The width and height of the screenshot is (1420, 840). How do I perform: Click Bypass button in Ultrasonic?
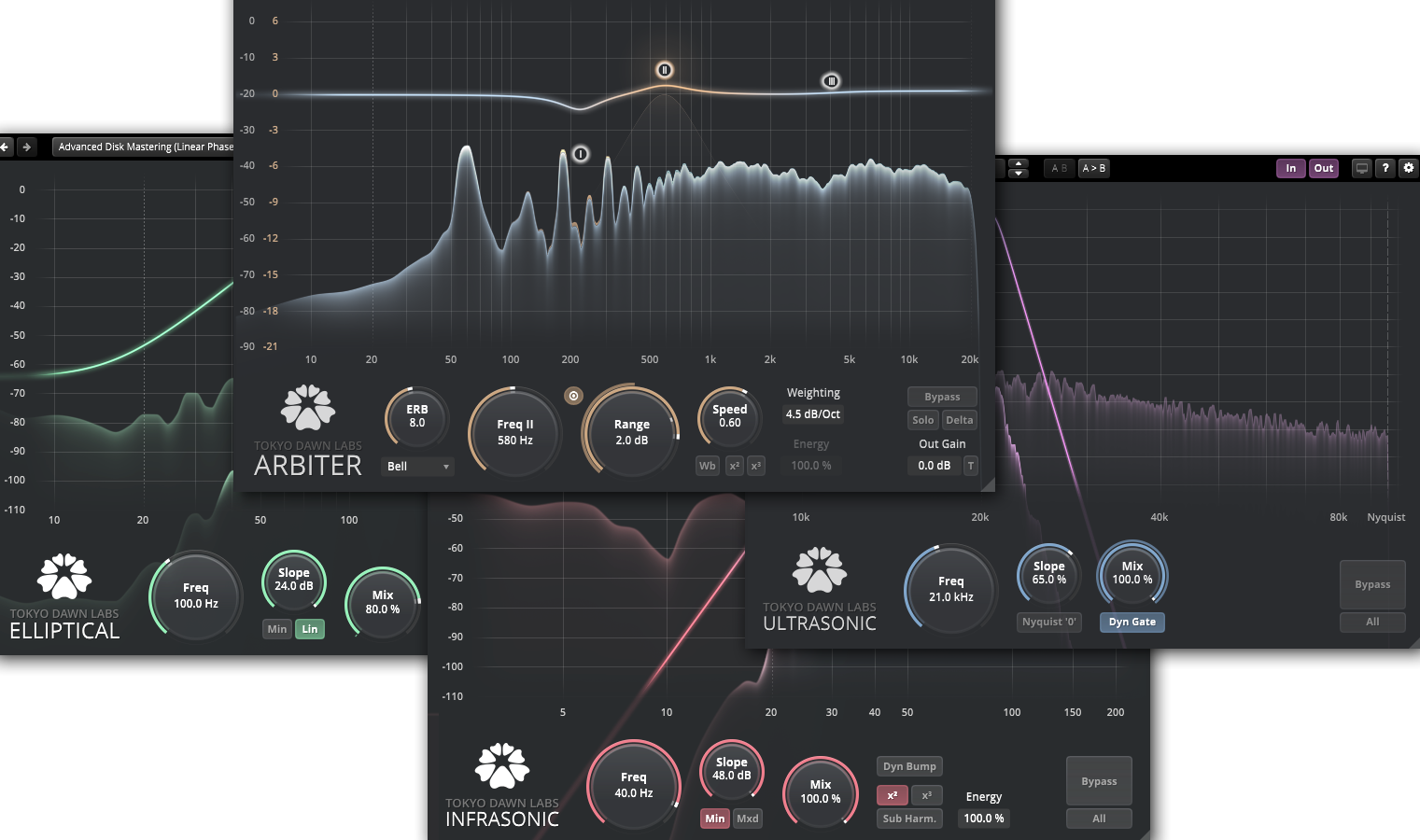(1372, 584)
